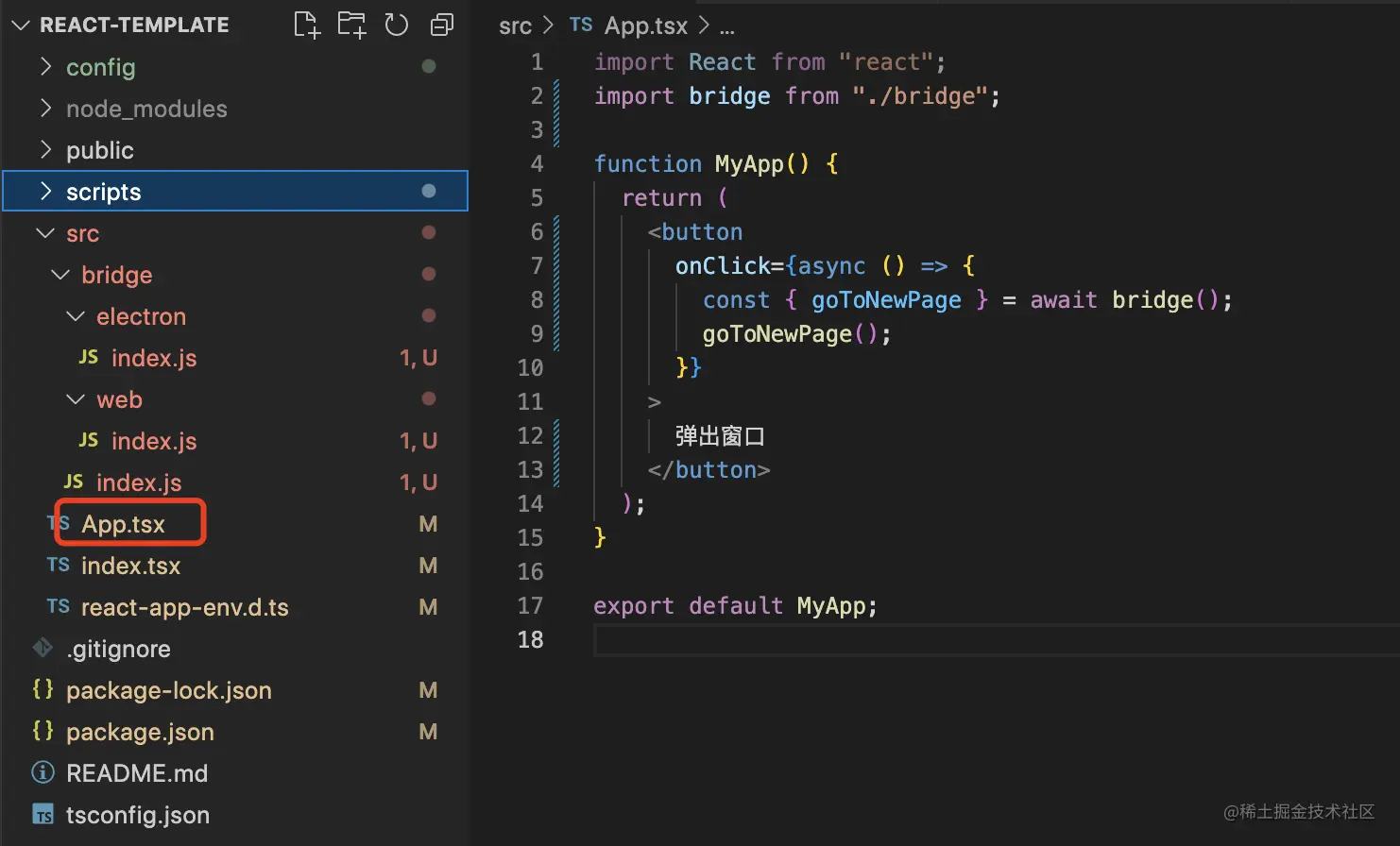Collapse all folders in Explorer

click(441, 25)
